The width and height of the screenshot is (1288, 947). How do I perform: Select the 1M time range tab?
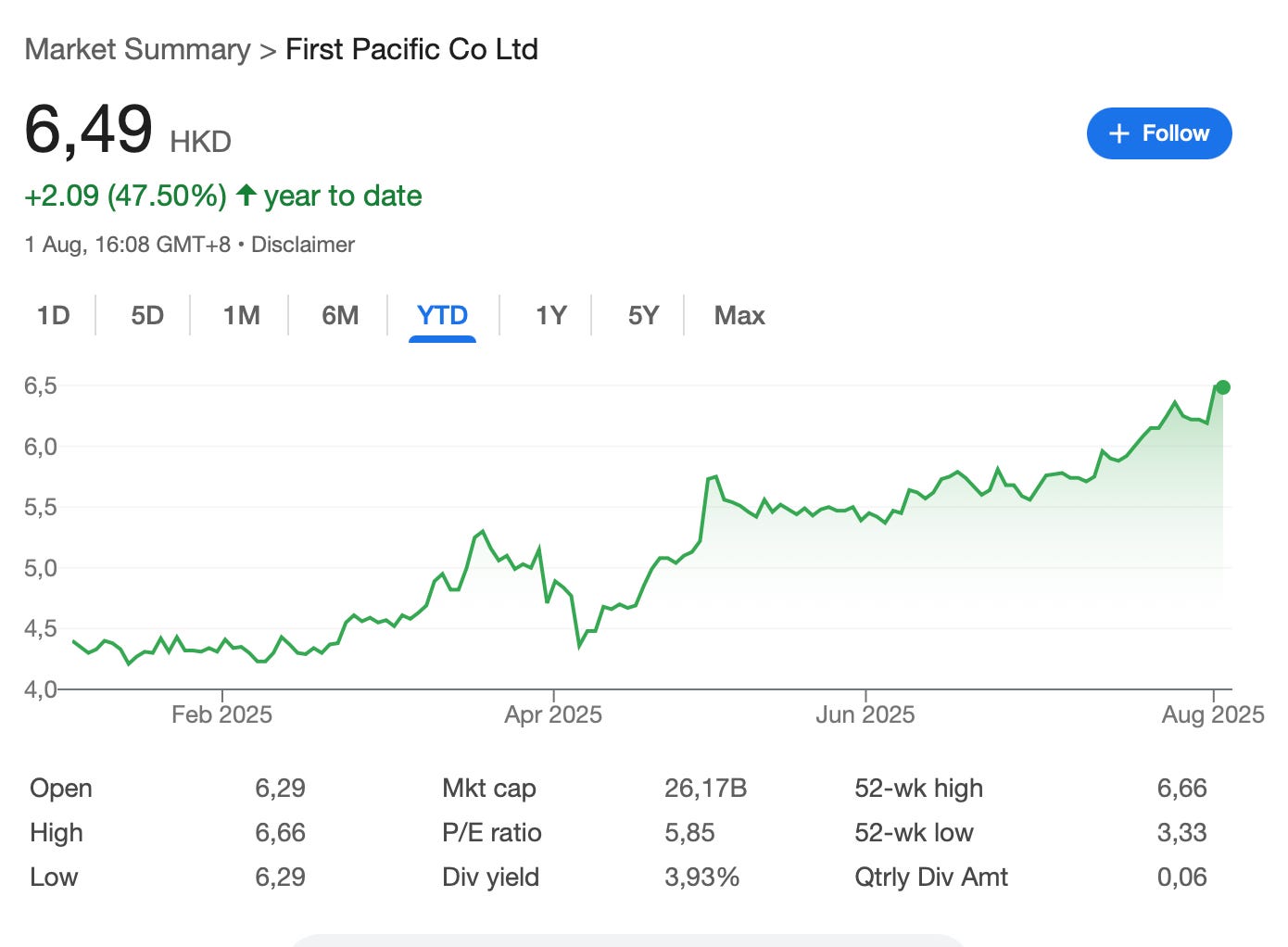(242, 316)
